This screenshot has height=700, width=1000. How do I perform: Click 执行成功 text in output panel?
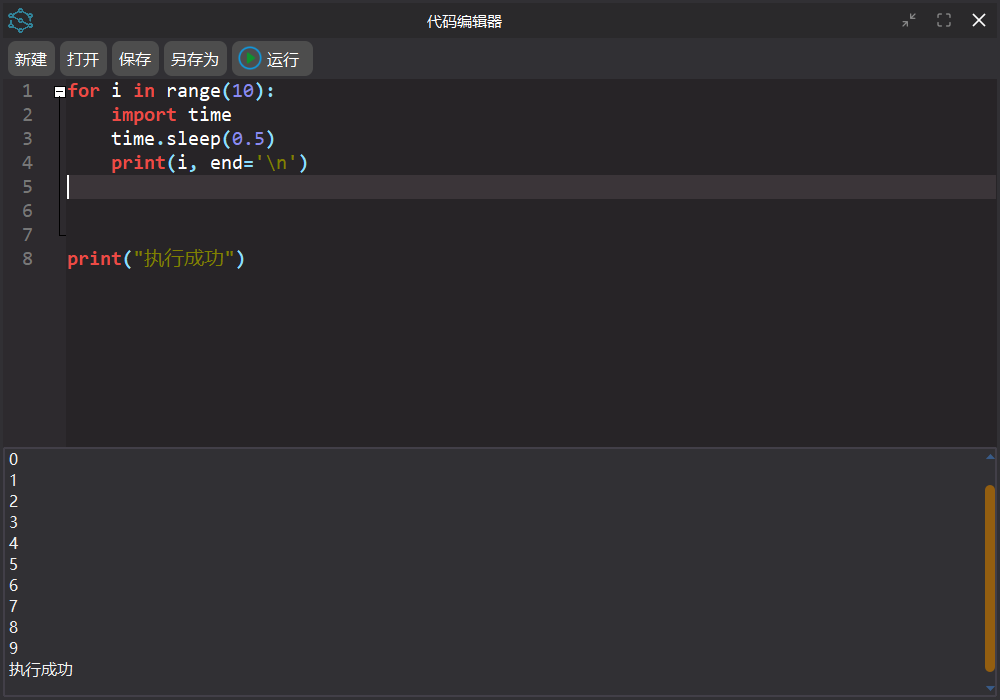pos(41,669)
